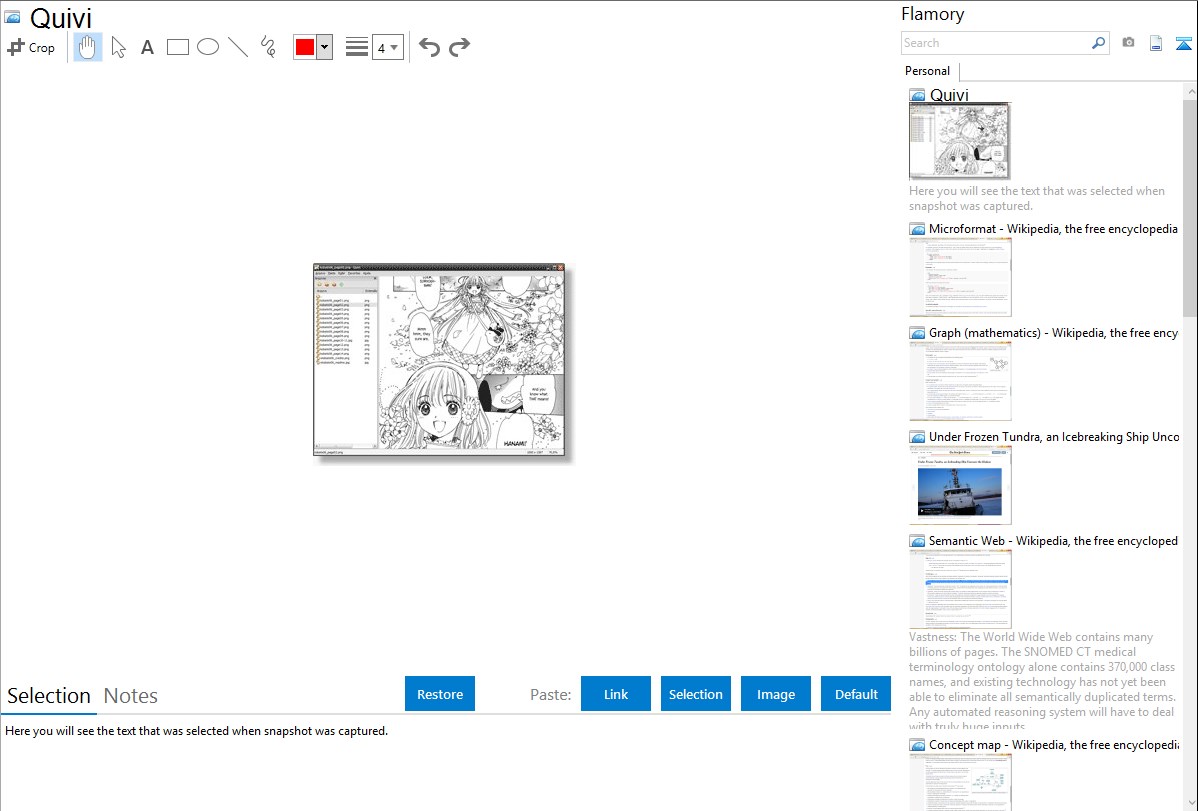Click the icon beside sidebar Quivi title
This screenshot has width=1198, height=811.
click(918, 96)
